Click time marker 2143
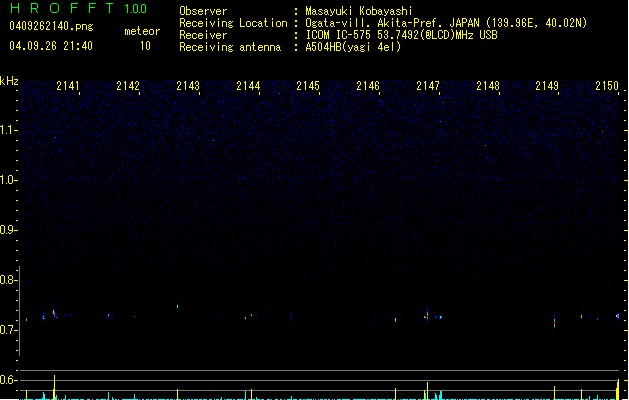The image size is (629, 400). 188,86
